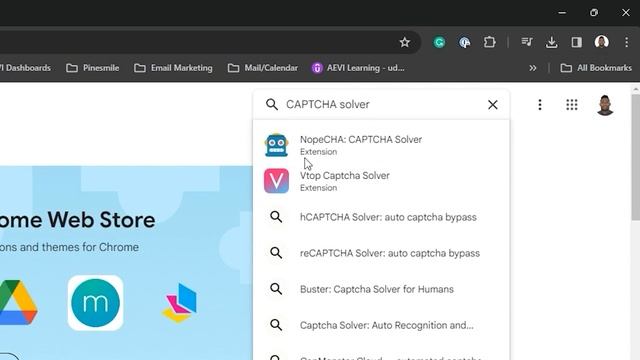Open the Mail/Calendar bookmark folder
Screen dimensions: 640x360
(x=263, y=68)
